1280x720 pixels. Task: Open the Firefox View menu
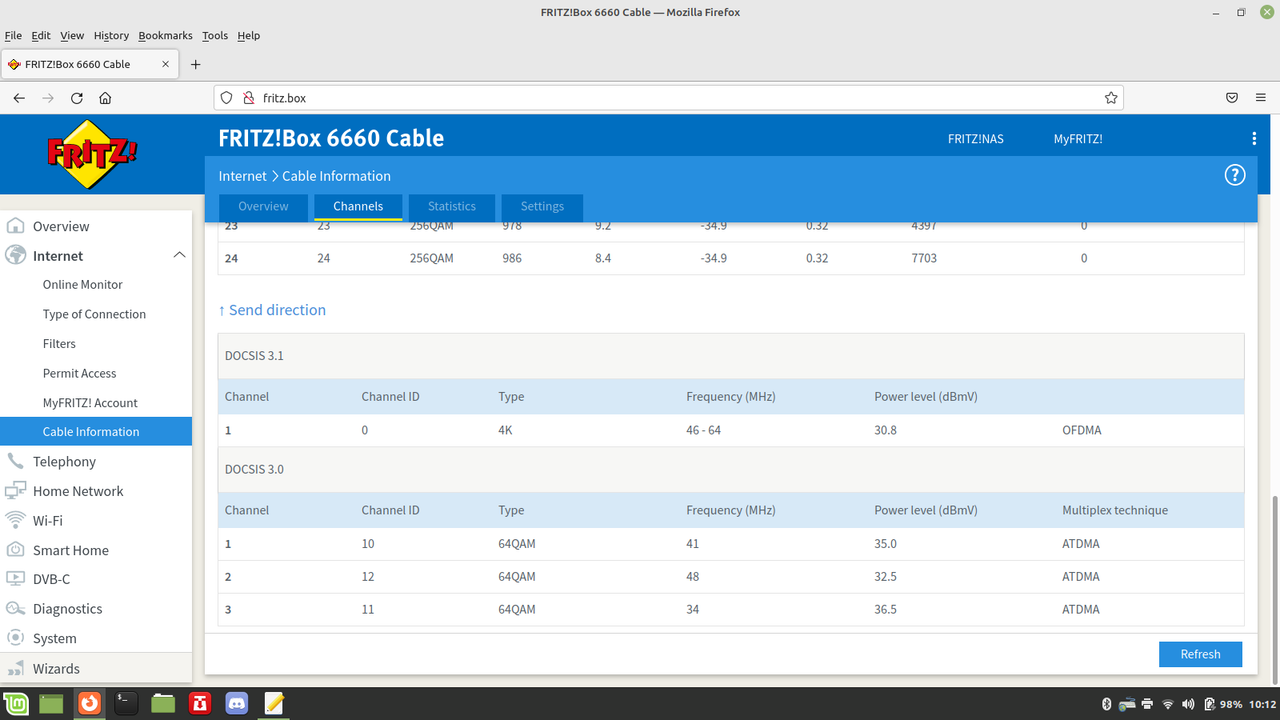[72, 35]
